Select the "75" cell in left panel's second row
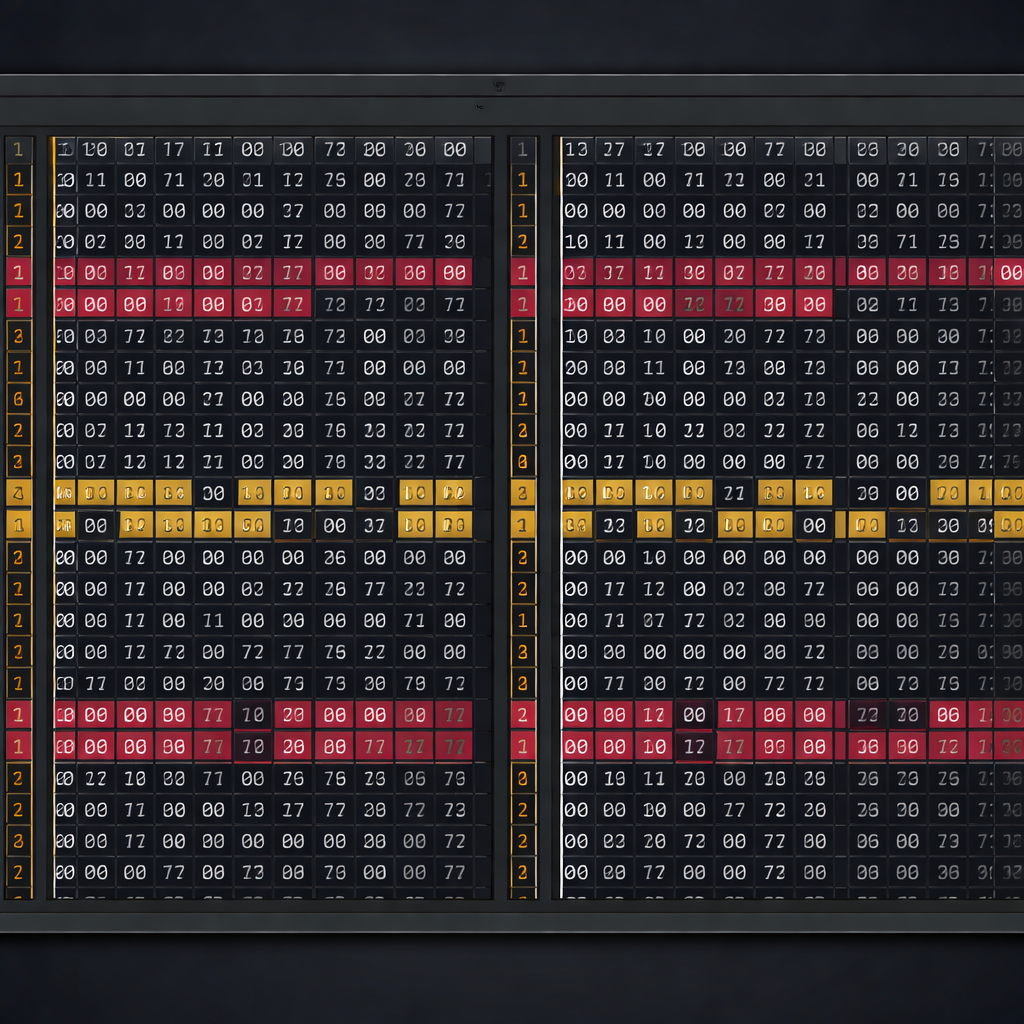1024x1024 pixels. coord(334,181)
